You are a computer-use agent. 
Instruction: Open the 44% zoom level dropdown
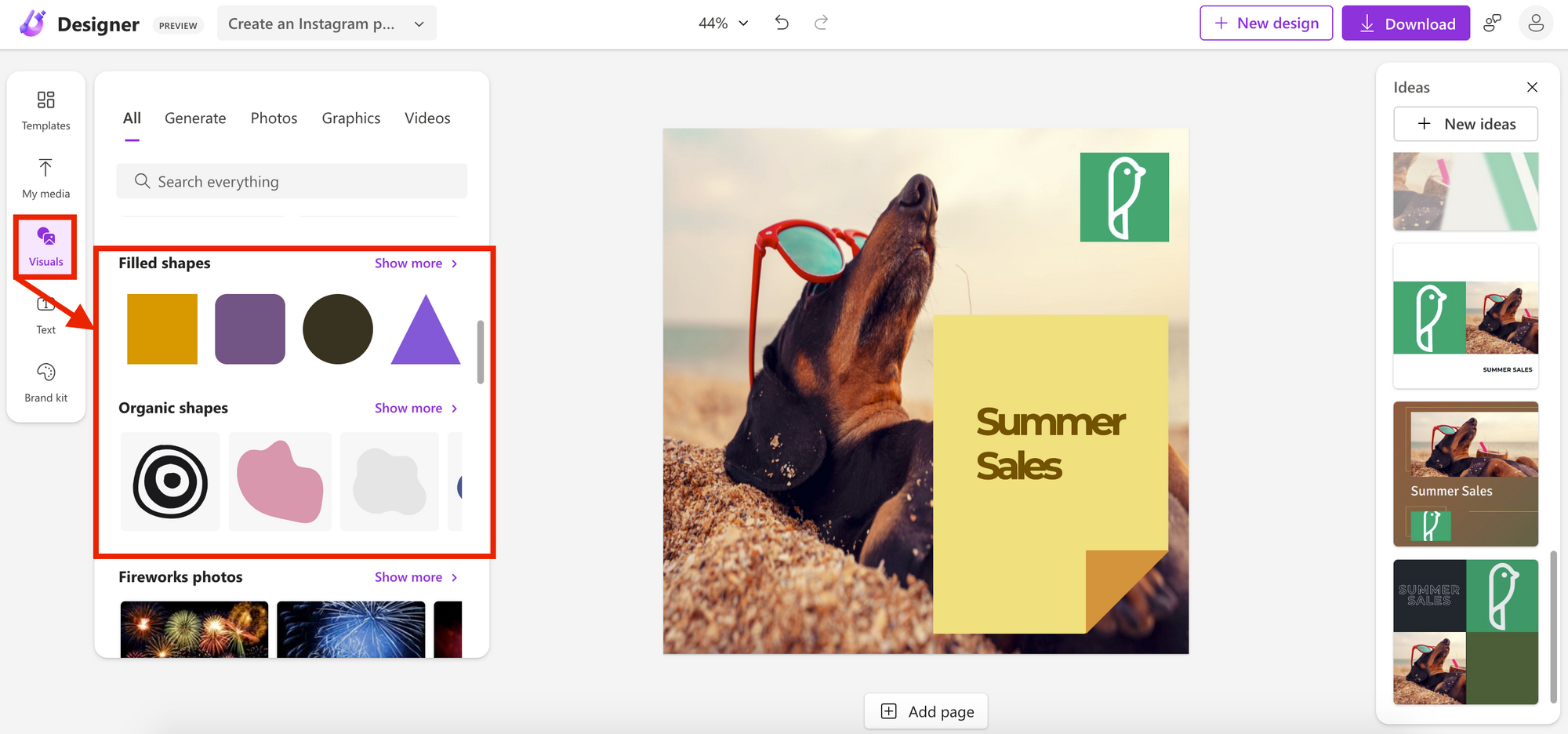pos(722,23)
